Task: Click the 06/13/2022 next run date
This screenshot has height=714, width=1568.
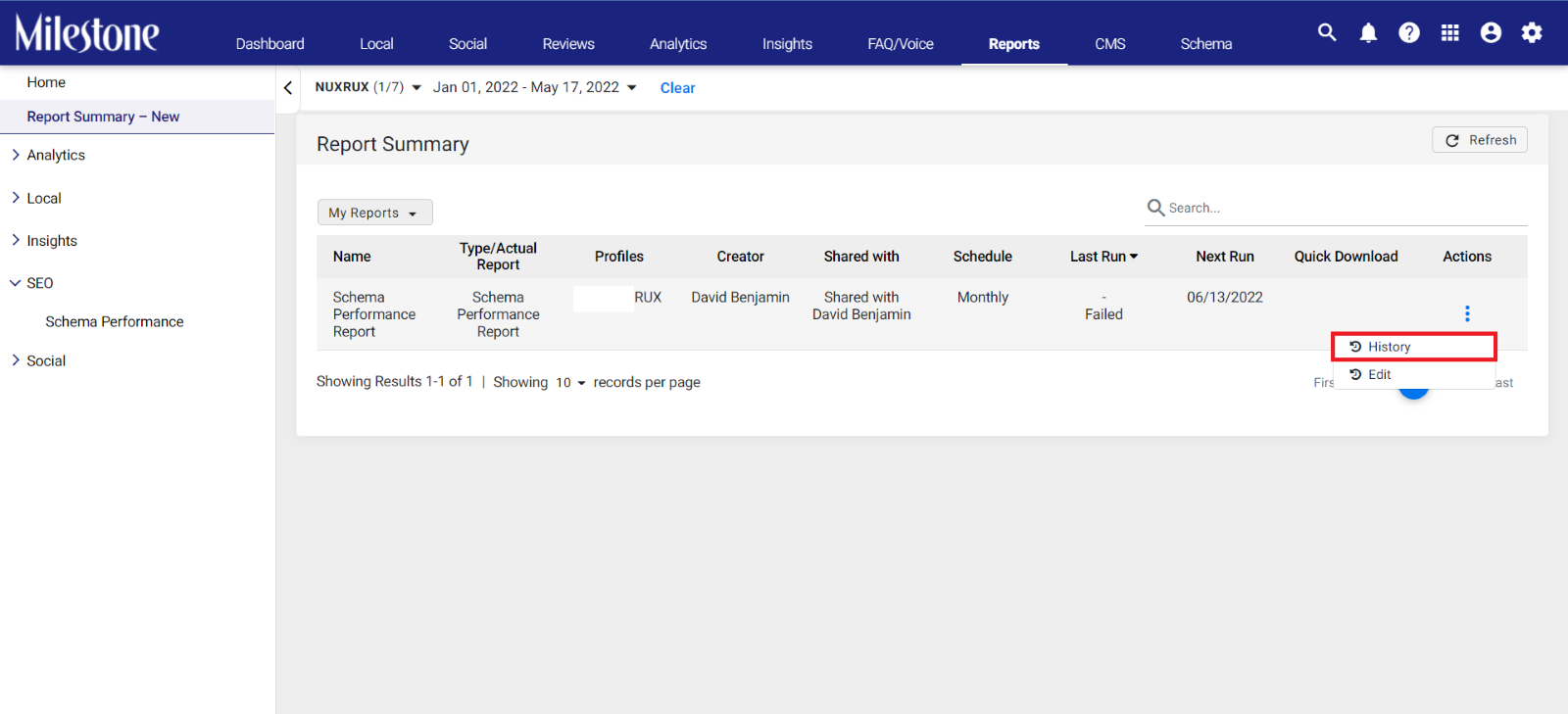Action: point(1225,298)
